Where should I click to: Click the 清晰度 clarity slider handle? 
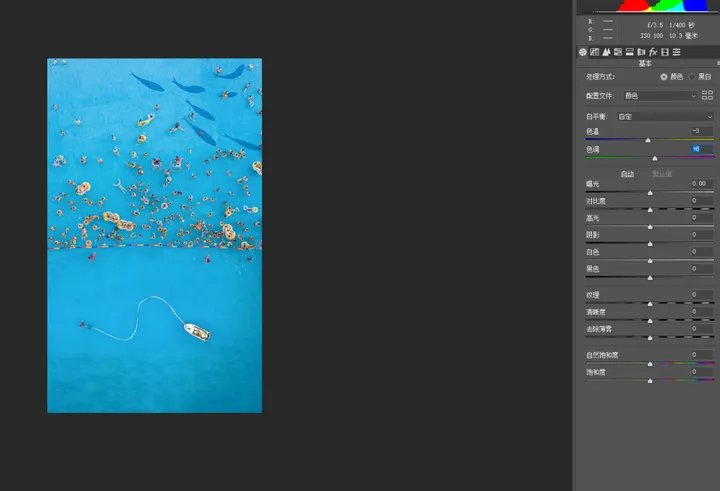[650, 321]
